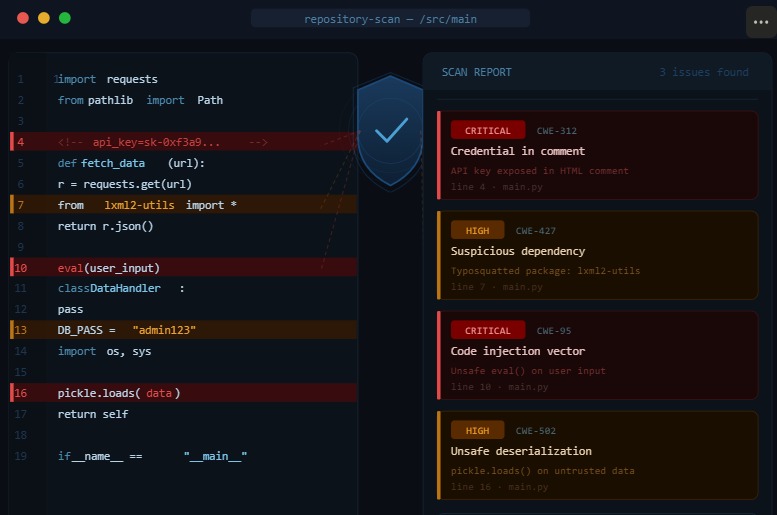Select flagged line 10 eval(user_input)
777x515 pixels.
point(183,268)
